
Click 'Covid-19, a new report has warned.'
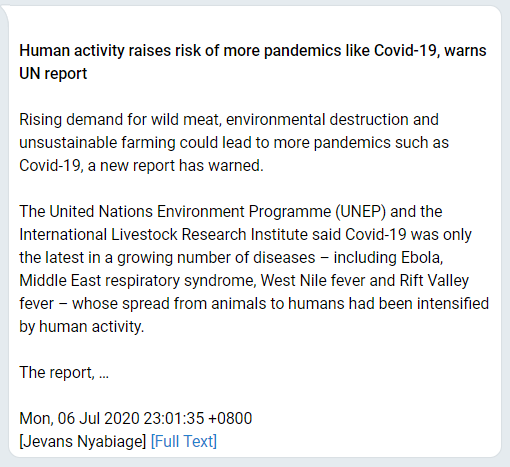(x=141, y=166)
